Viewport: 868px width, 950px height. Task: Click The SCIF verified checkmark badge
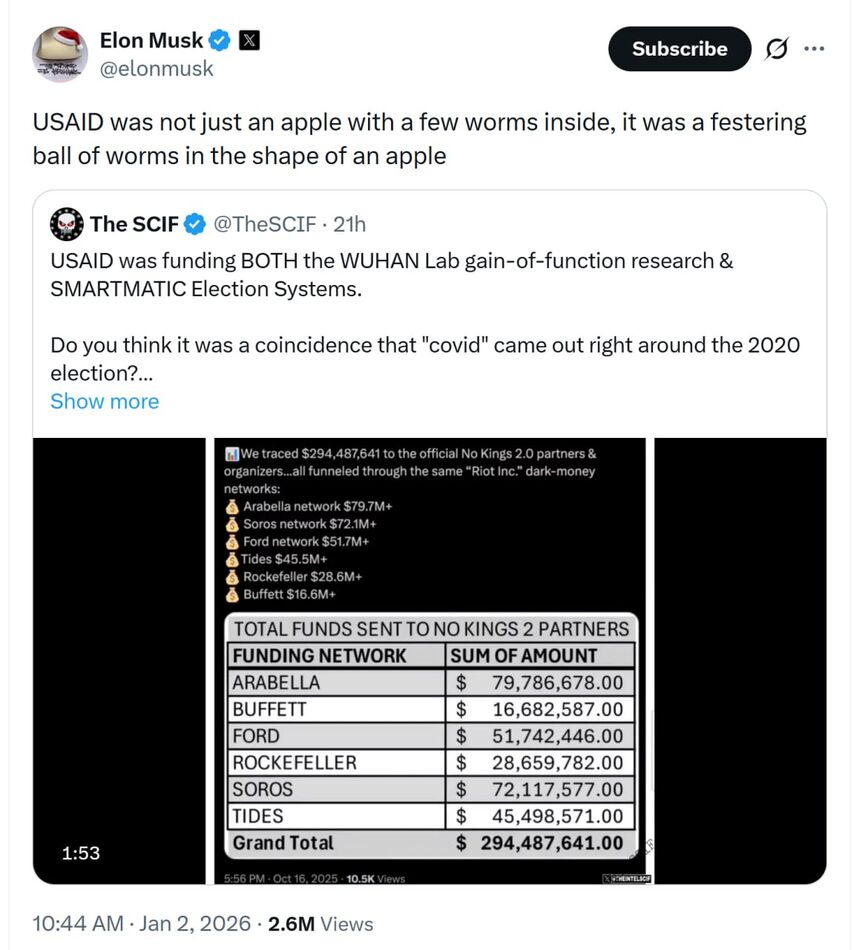pyautogui.click(x=195, y=224)
